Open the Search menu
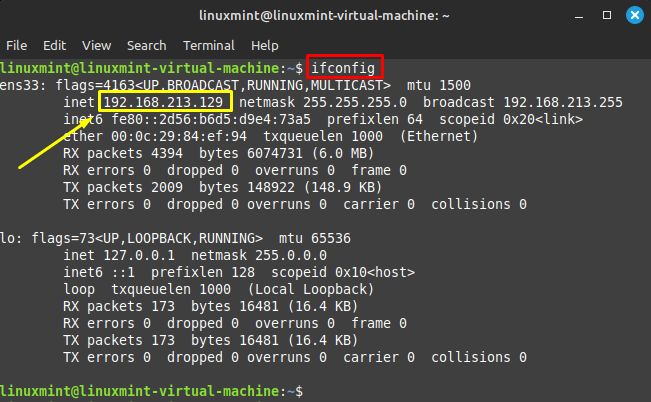 pos(146,46)
